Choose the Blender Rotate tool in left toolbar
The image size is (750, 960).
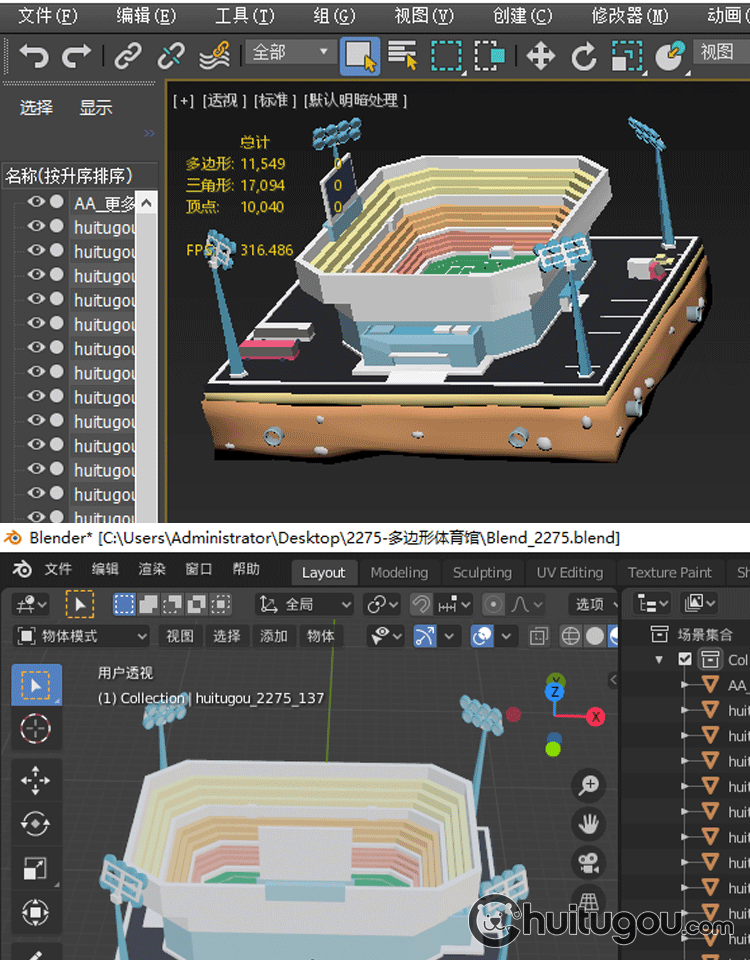(35, 823)
